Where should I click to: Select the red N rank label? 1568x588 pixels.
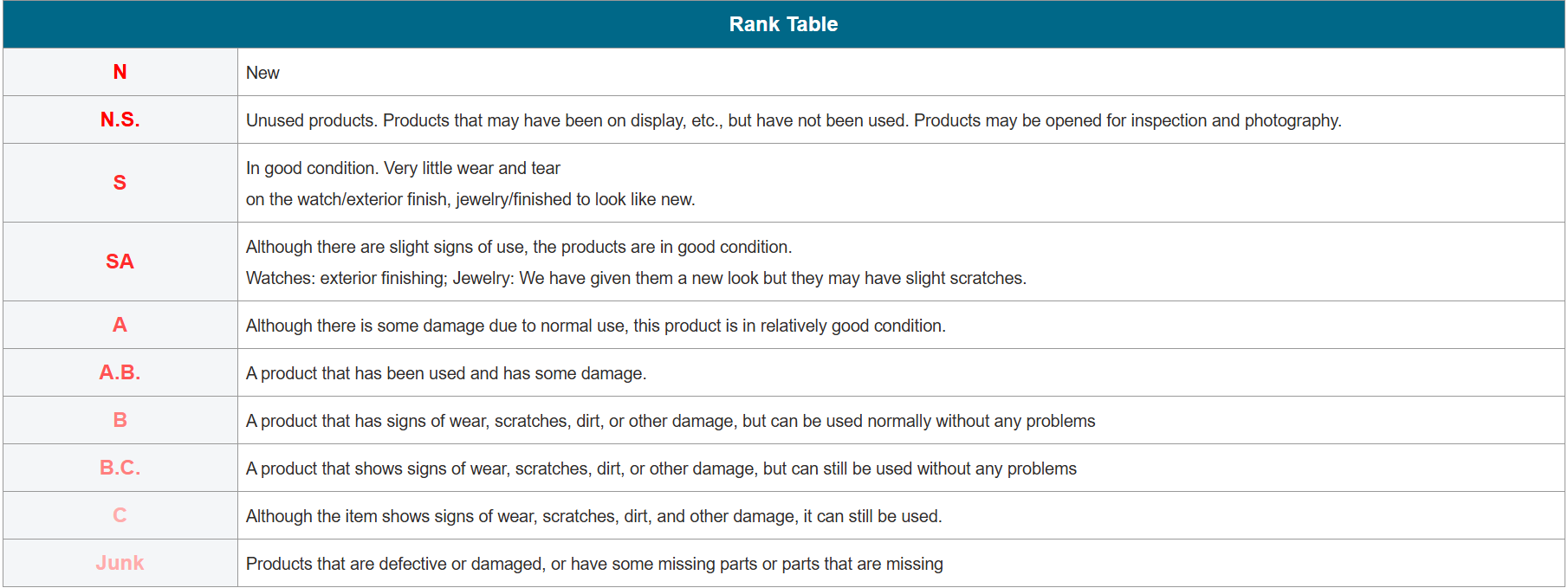pyautogui.click(x=120, y=72)
